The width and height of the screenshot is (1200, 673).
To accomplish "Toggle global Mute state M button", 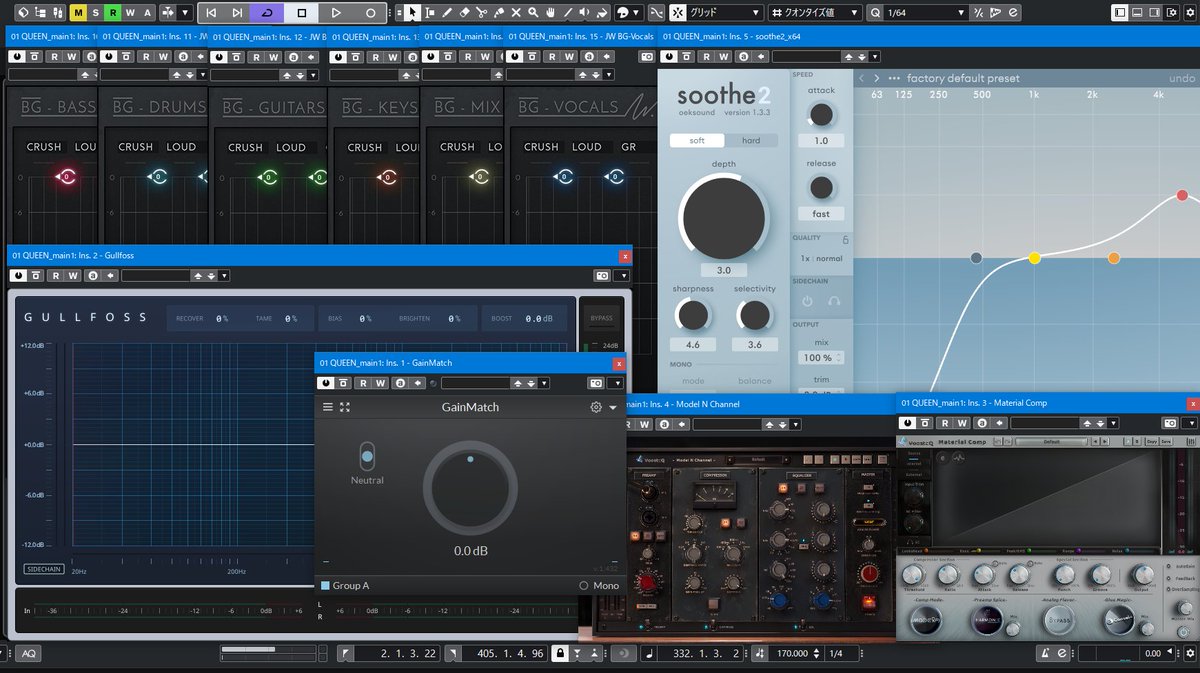I will 78,13.
